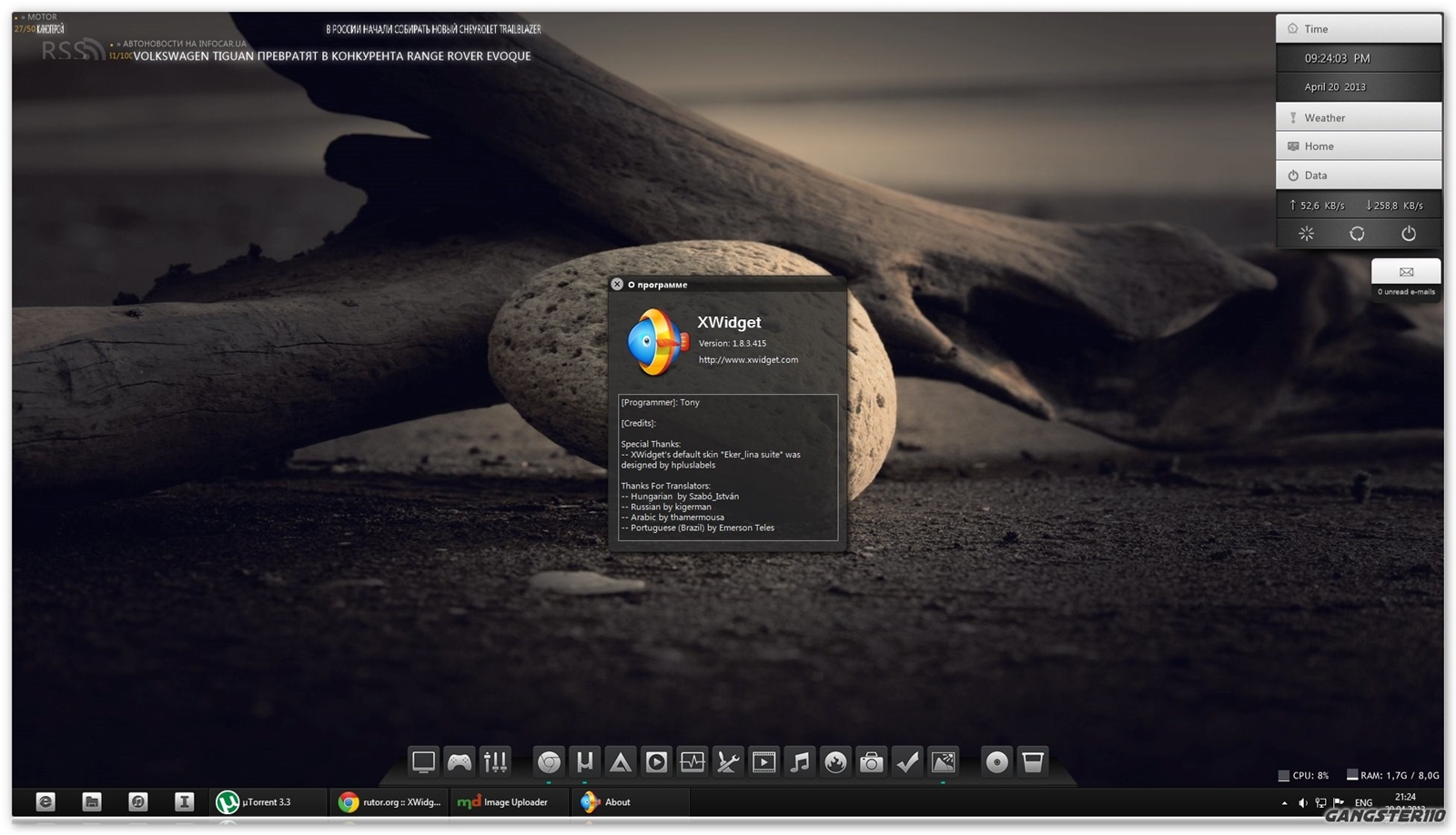Open the Data section in the widget

(x=1359, y=175)
